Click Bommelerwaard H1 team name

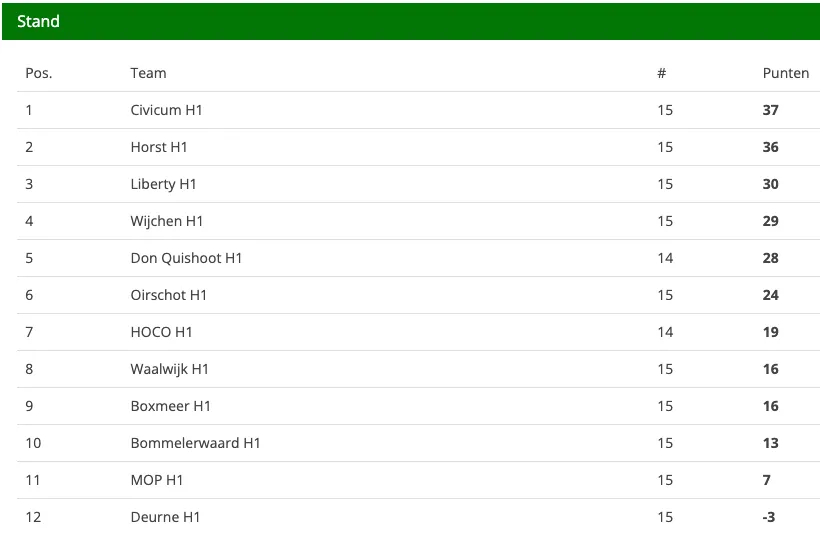[195, 443]
